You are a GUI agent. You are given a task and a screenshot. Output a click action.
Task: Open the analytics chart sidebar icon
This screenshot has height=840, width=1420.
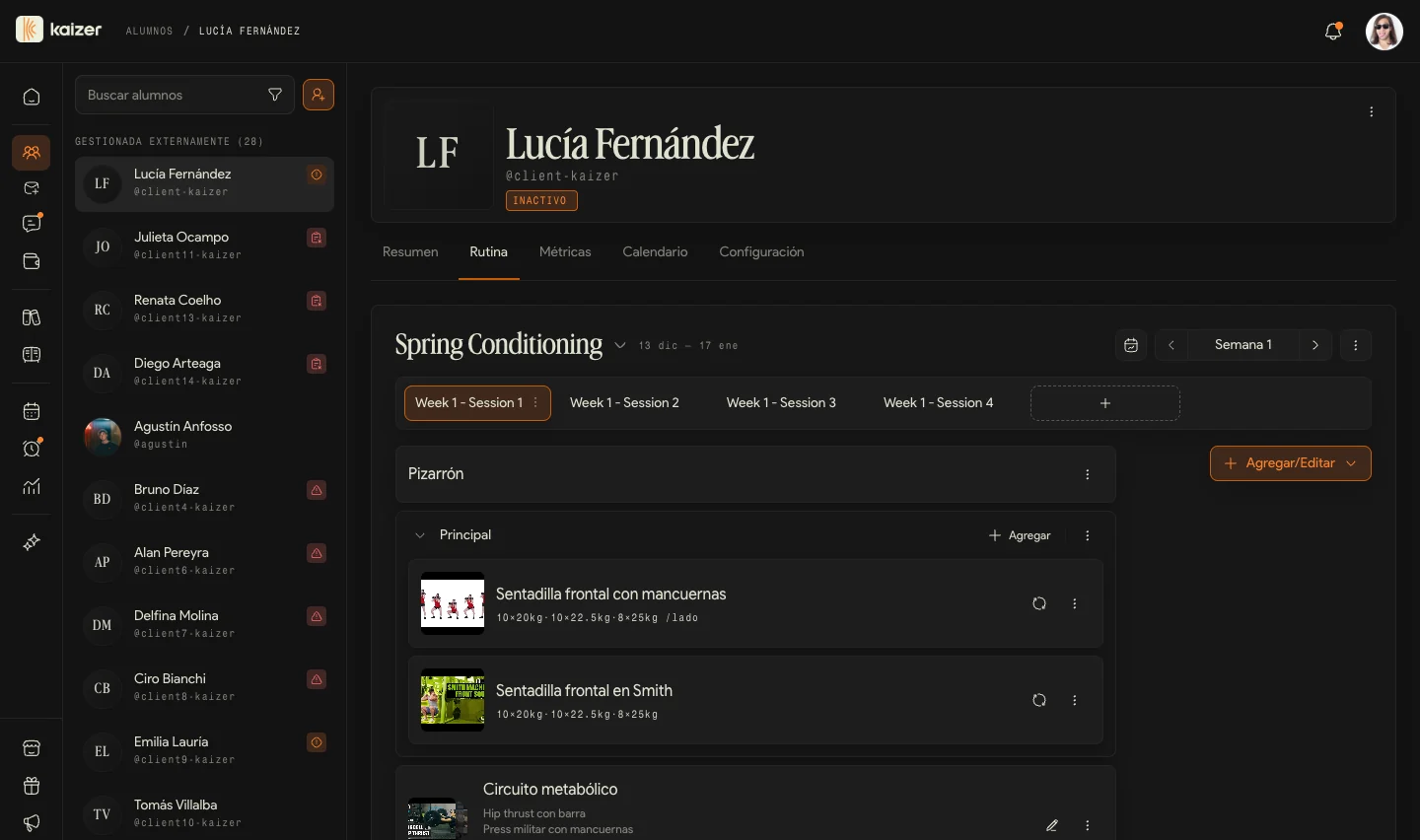(x=32, y=486)
